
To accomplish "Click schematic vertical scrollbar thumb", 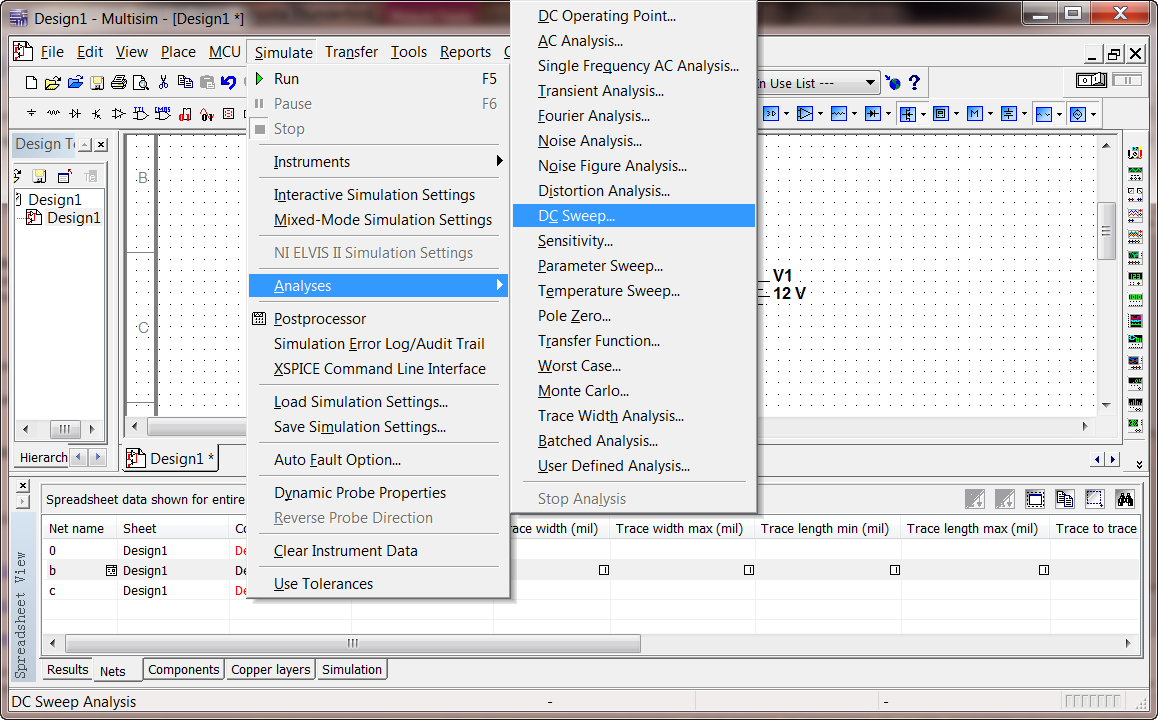I will [1106, 231].
